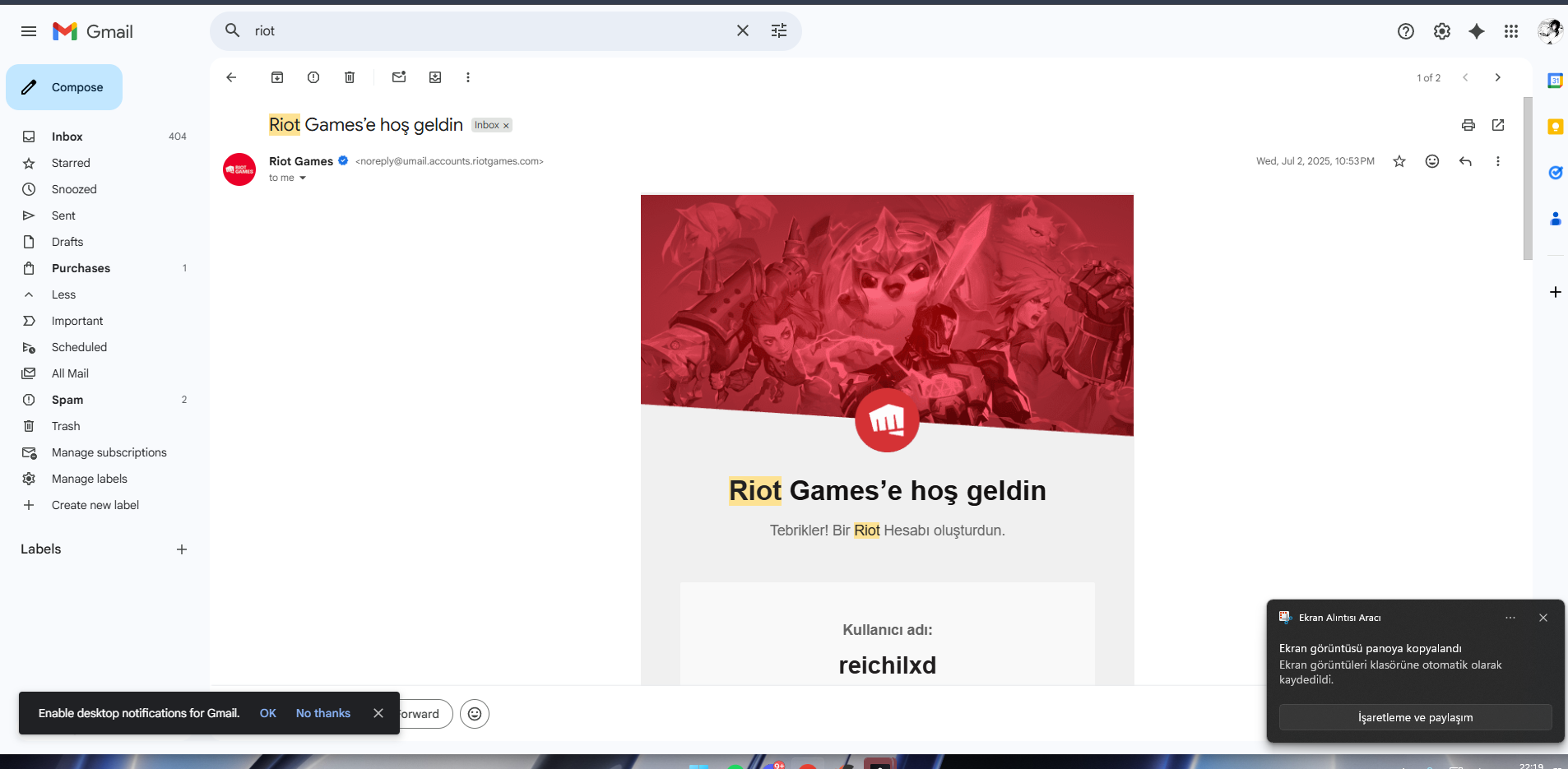The image size is (1568, 769).
Task: Click the Forward button below email
Action: coord(424,714)
